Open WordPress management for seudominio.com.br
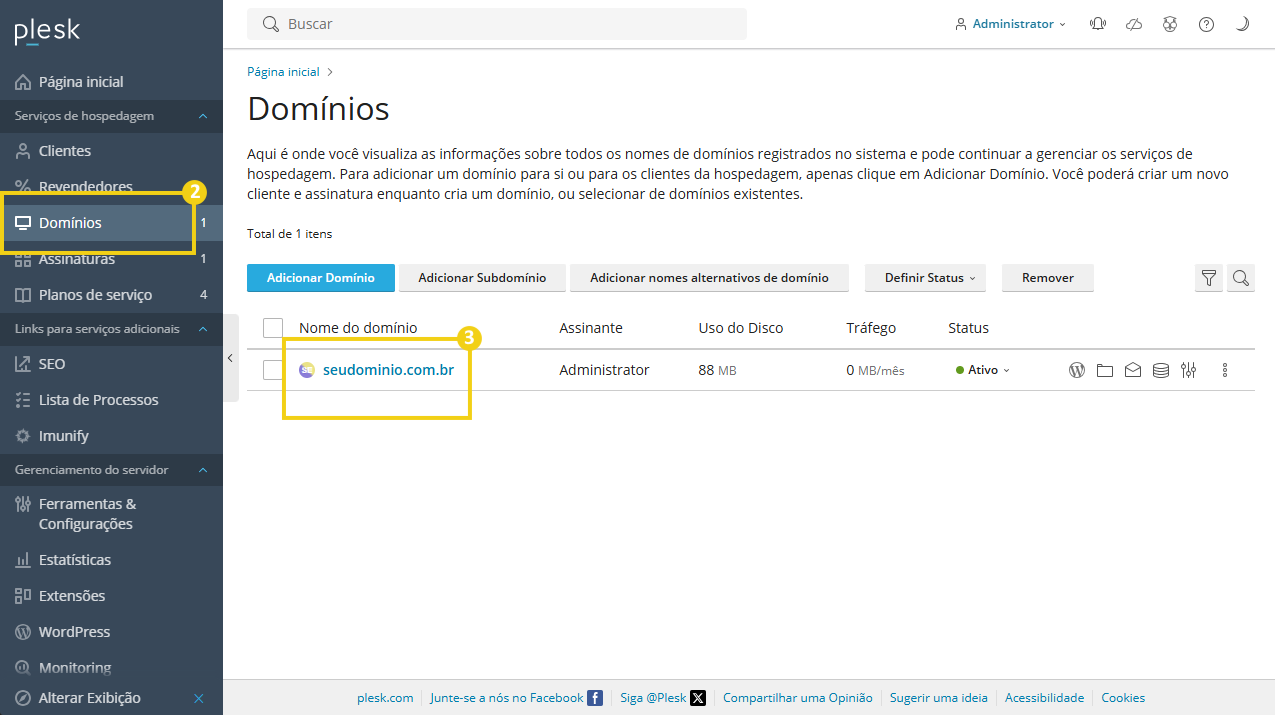Image resolution: width=1275 pixels, height=715 pixels. click(x=1077, y=370)
